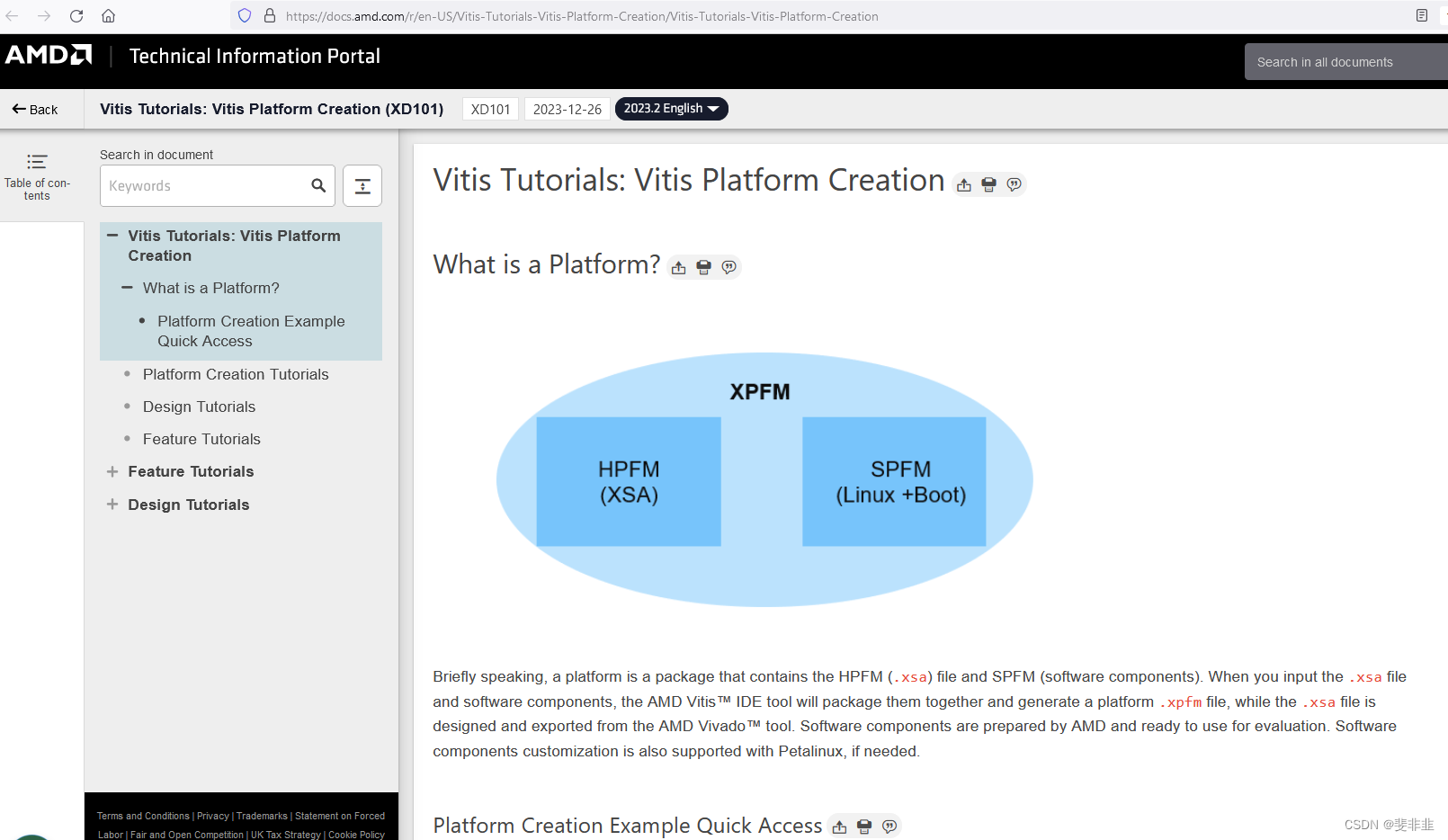The image size is (1448, 840).
Task: Click the tracking protection shield in address bar
Action: [244, 15]
